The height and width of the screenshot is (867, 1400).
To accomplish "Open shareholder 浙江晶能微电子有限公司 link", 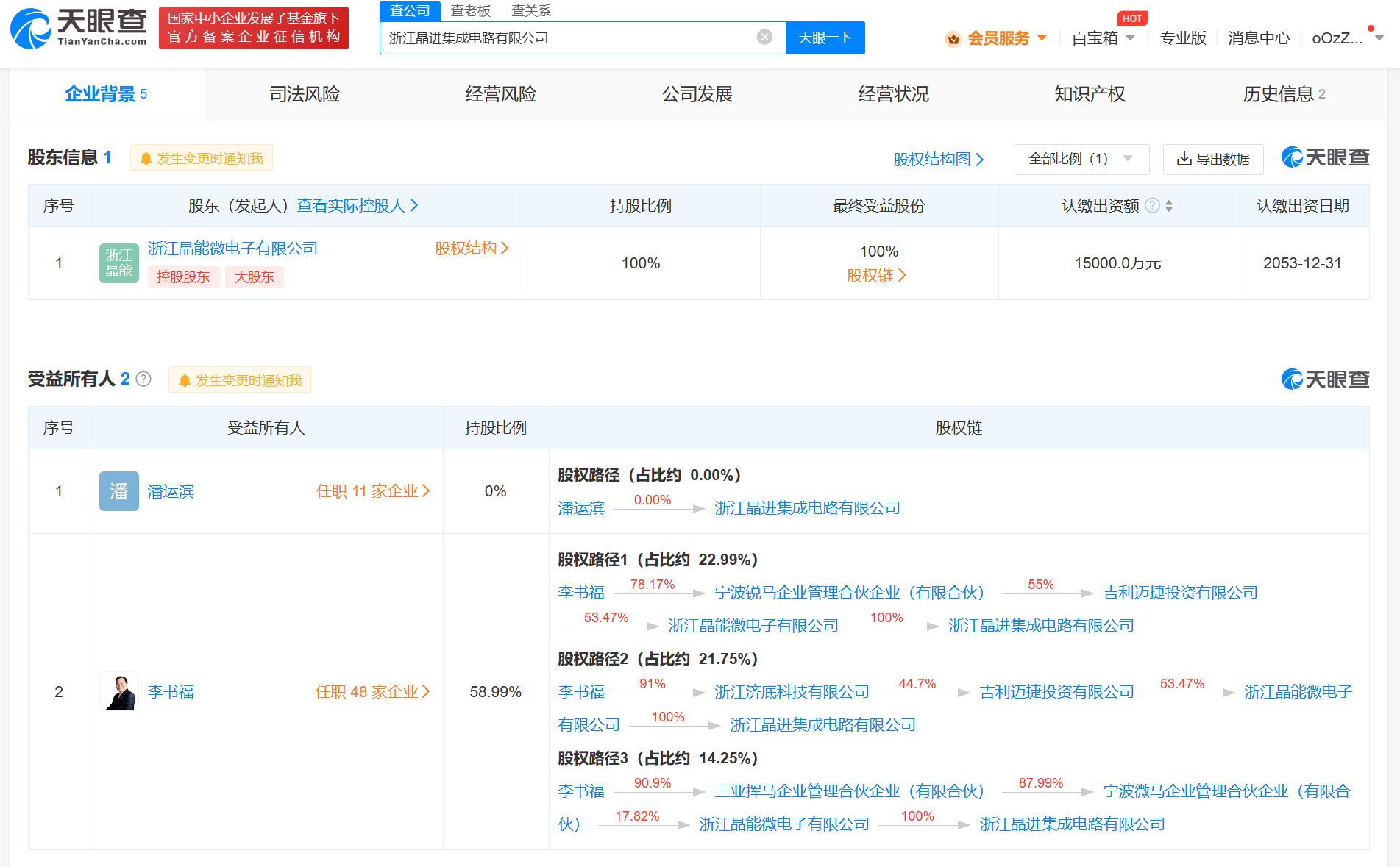I will pos(232,249).
